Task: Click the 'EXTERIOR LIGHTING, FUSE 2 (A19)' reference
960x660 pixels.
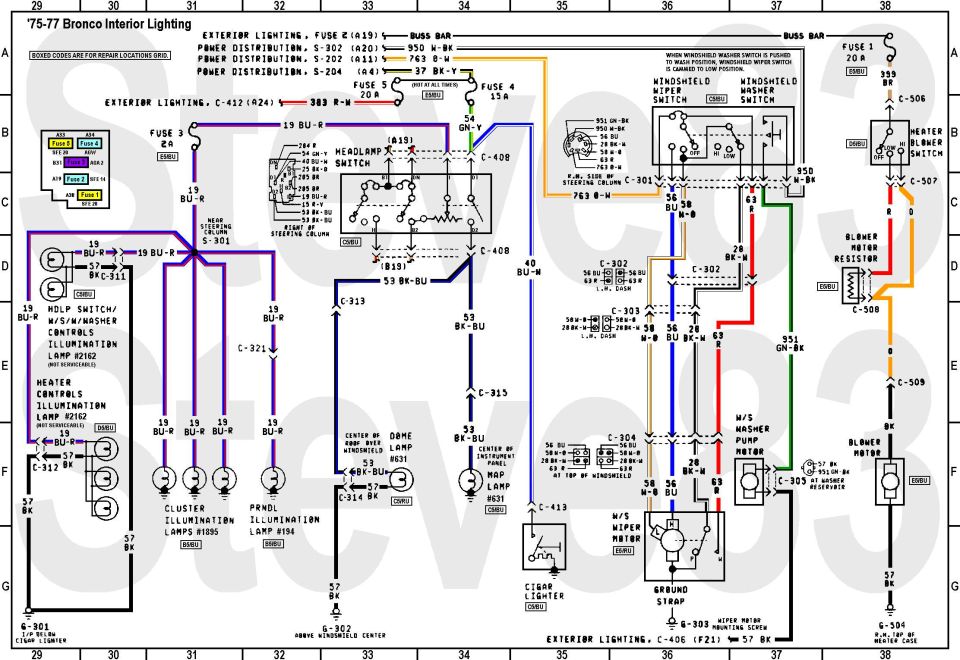Action: tap(290, 36)
